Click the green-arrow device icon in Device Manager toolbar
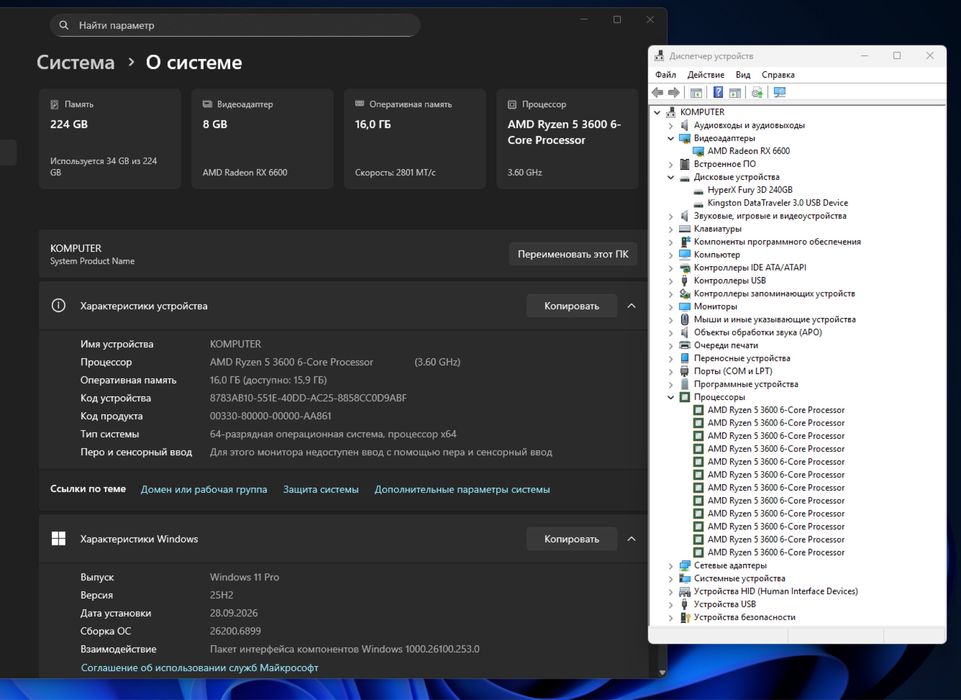 tap(757, 93)
